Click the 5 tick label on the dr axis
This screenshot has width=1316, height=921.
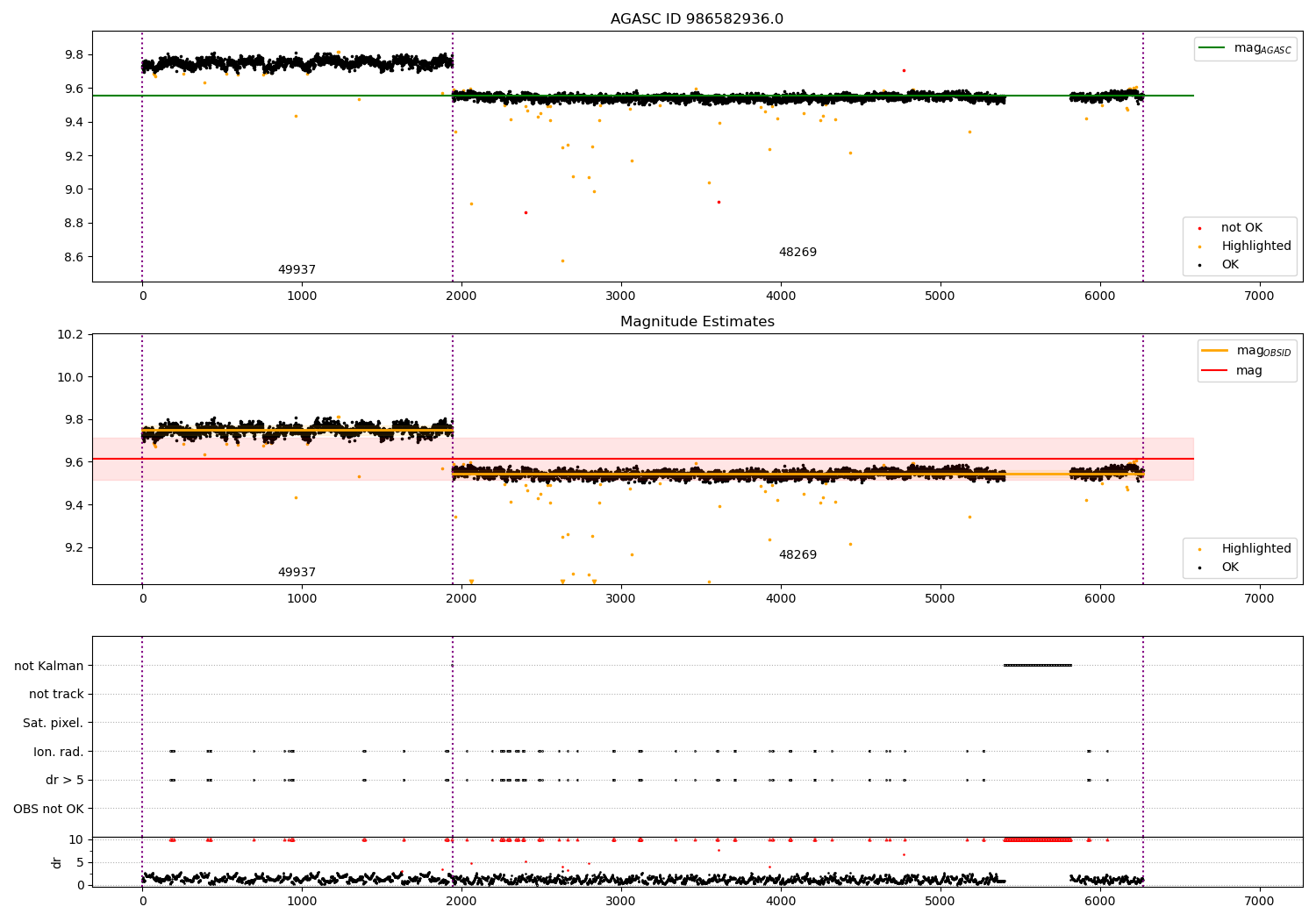click(80, 862)
